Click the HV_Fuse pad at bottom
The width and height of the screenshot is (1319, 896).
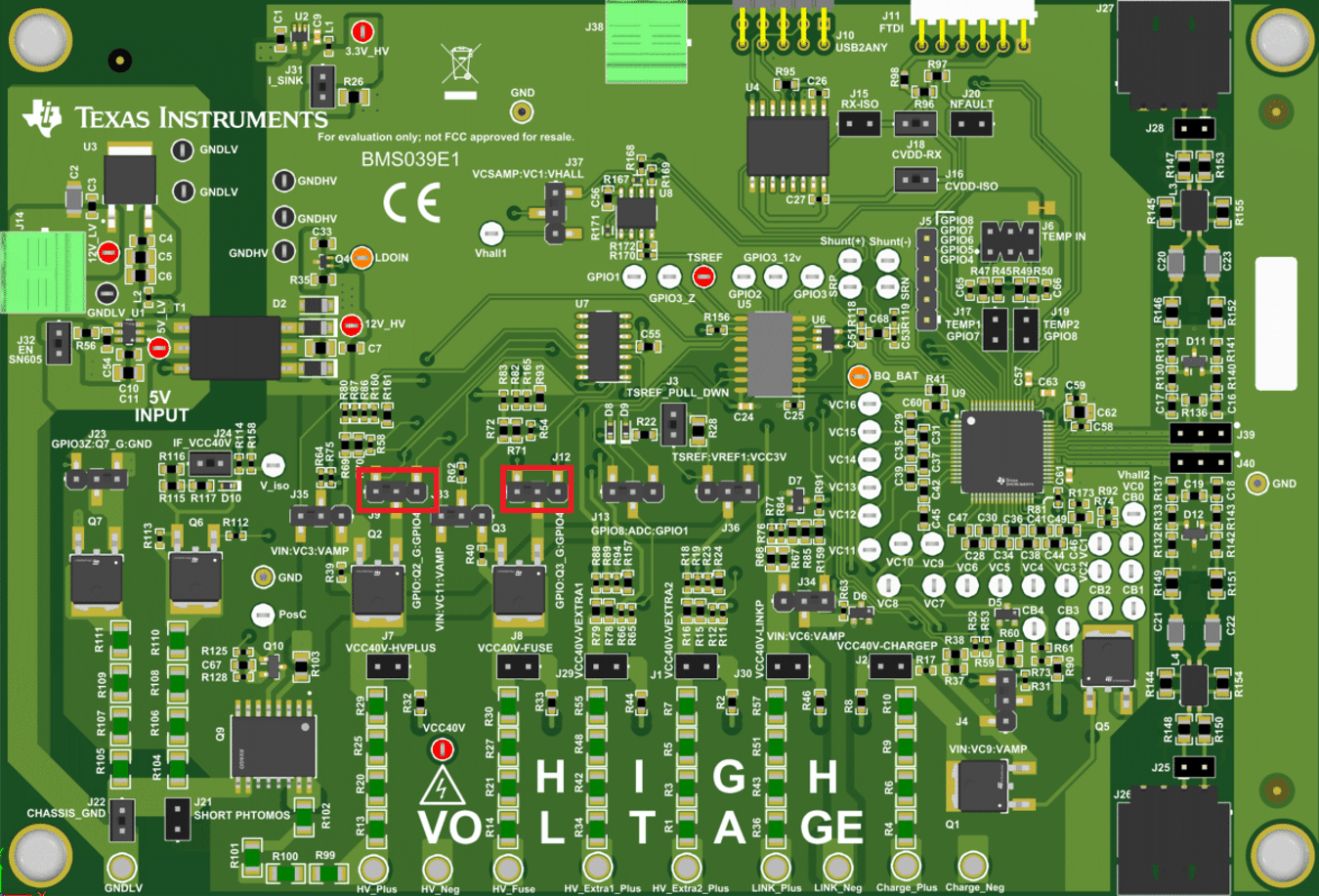click(x=508, y=867)
